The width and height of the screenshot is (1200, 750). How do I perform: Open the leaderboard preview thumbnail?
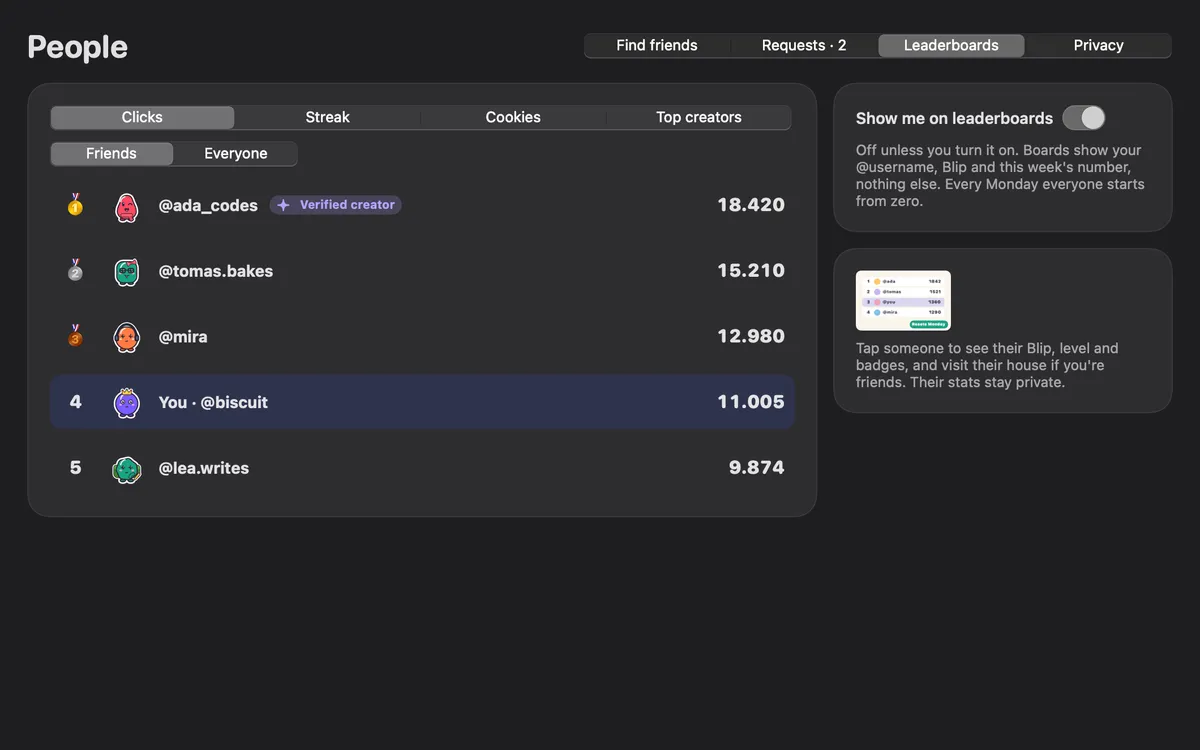tap(903, 300)
